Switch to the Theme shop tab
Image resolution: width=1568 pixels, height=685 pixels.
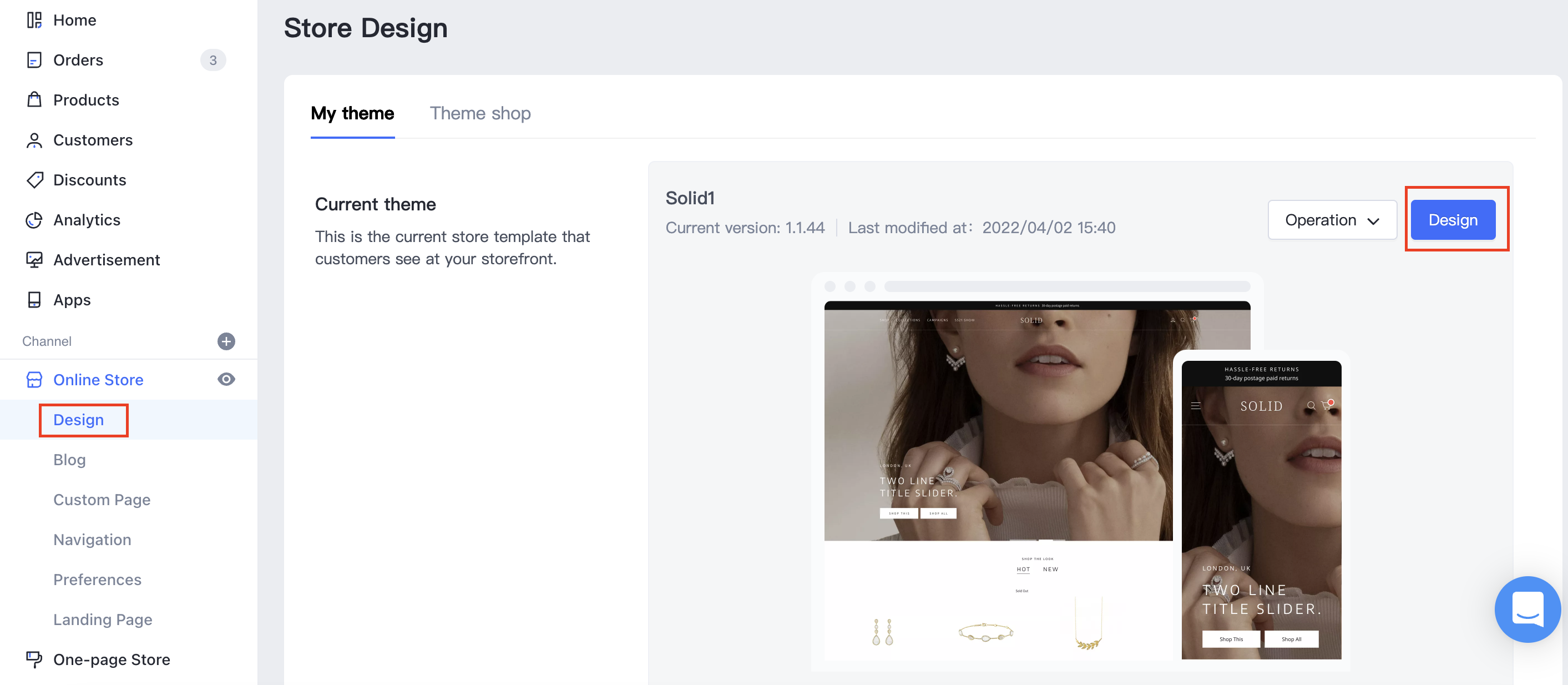479,113
